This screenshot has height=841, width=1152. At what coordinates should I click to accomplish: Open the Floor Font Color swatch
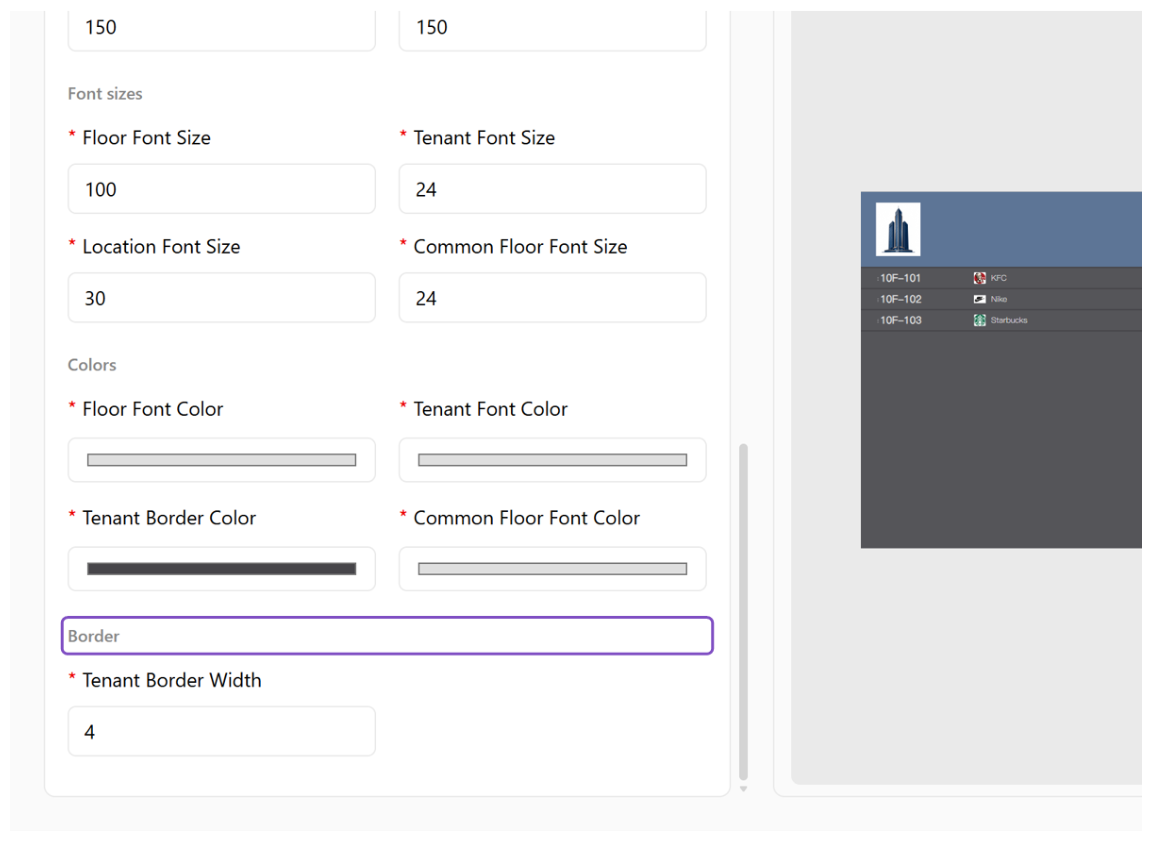[x=221, y=460]
